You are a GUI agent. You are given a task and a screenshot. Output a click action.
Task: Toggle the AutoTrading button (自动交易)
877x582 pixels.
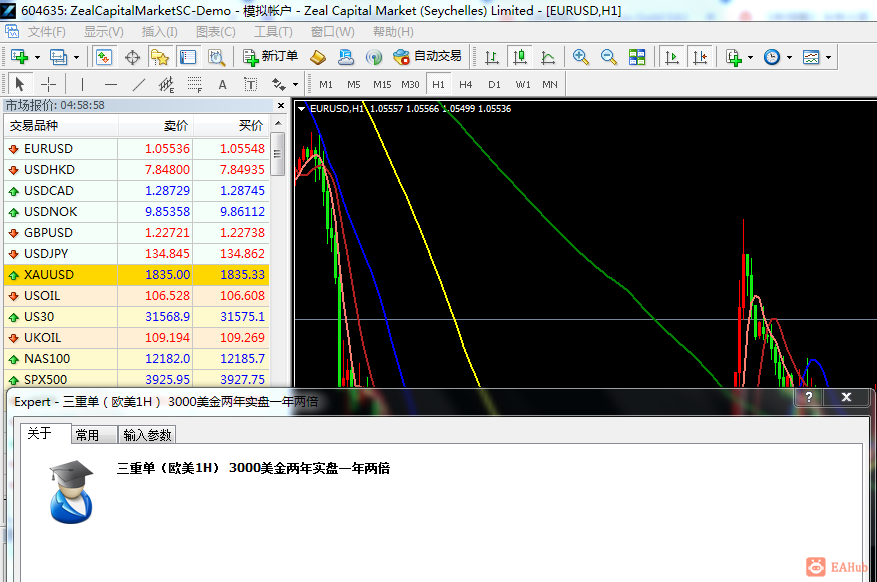coord(428,57)
